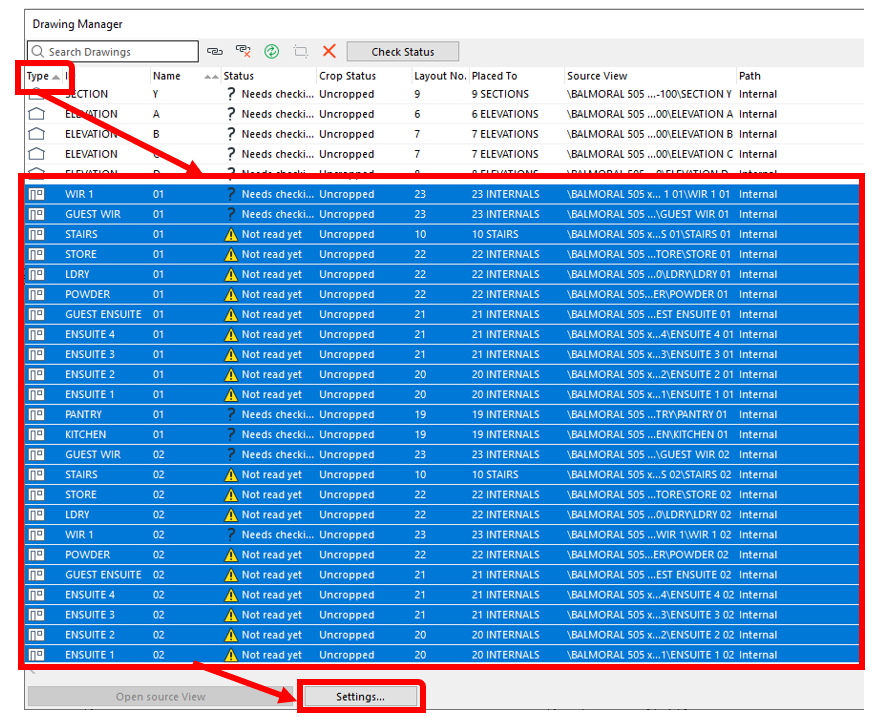Viewport: 885px width, 717px height.
Task: Click the interior elevation icon in row ENSUITE 2 01
Action: [37, 374]
